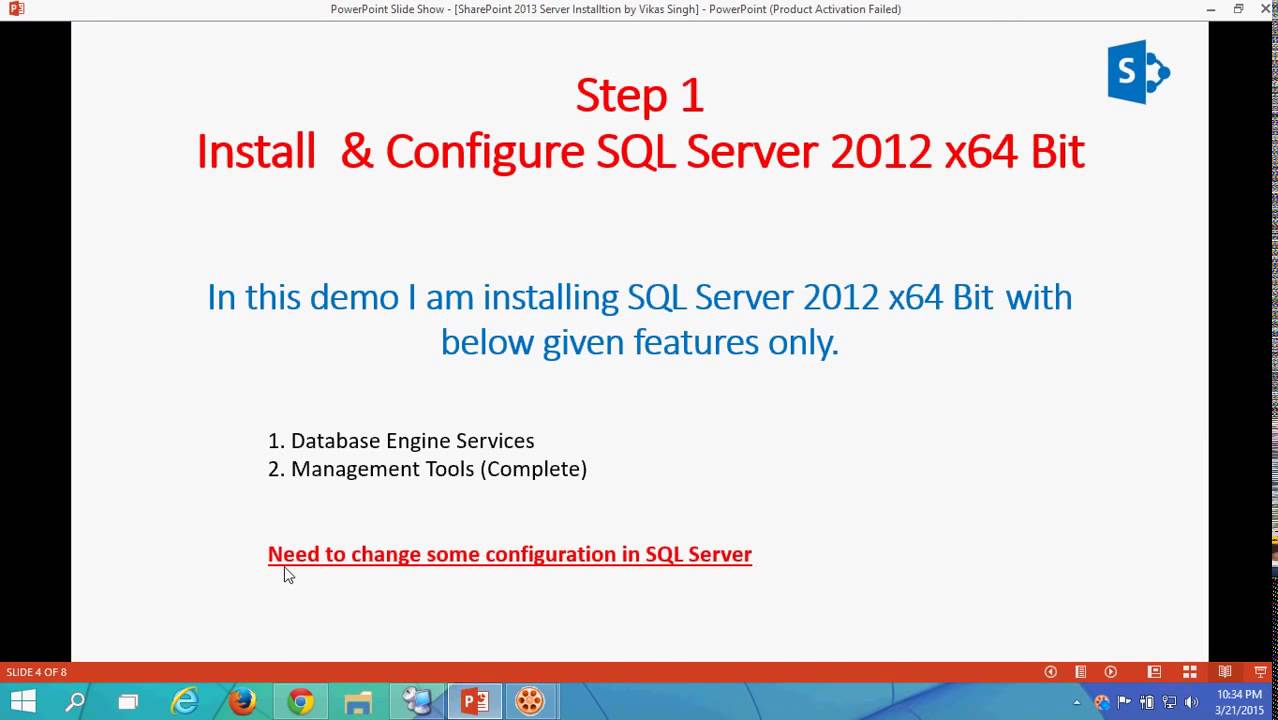Open network connection tray icon
The height and width of the screenshot is (720, 1278).
1168,702
